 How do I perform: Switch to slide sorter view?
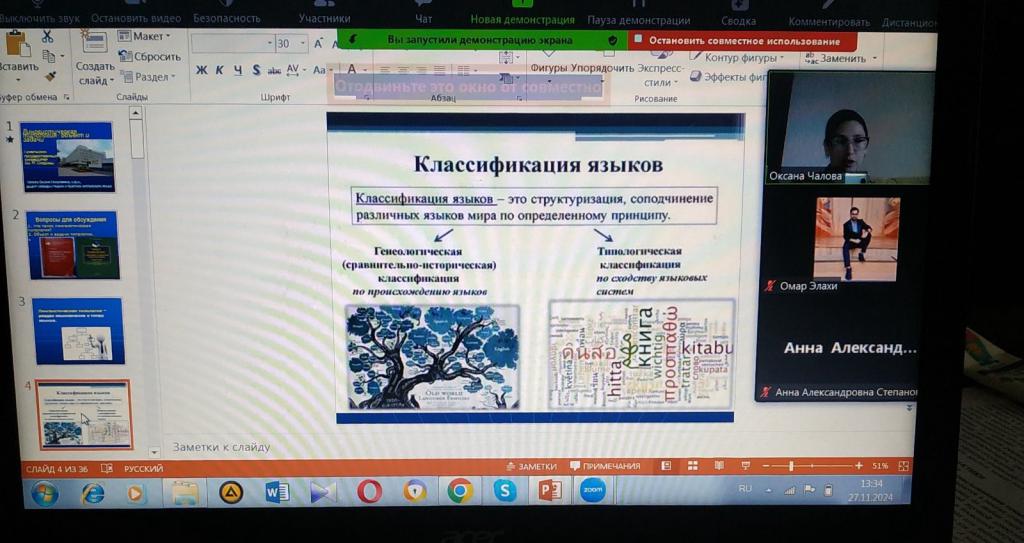pos(692,466)
